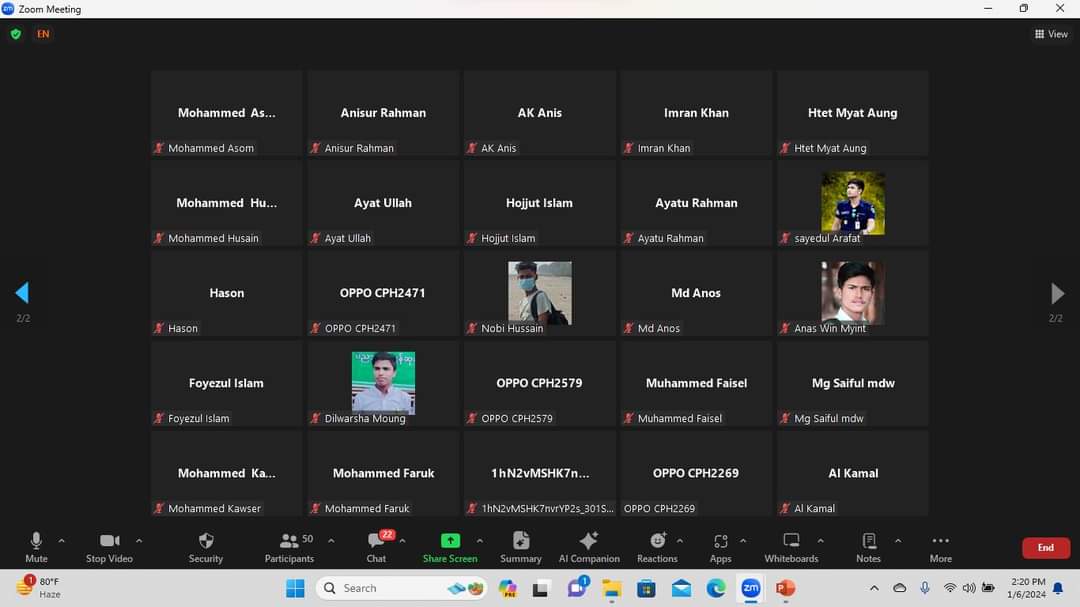
Task: Click the Mute microphone icon
Action: pyautogui.click(x=37, y=541)
